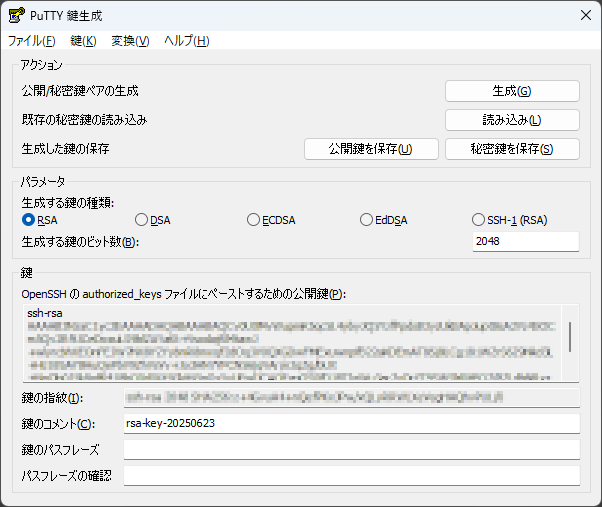
Task: Focus the パスフレーズの確認 field
Action: click(x=352, y=476)
